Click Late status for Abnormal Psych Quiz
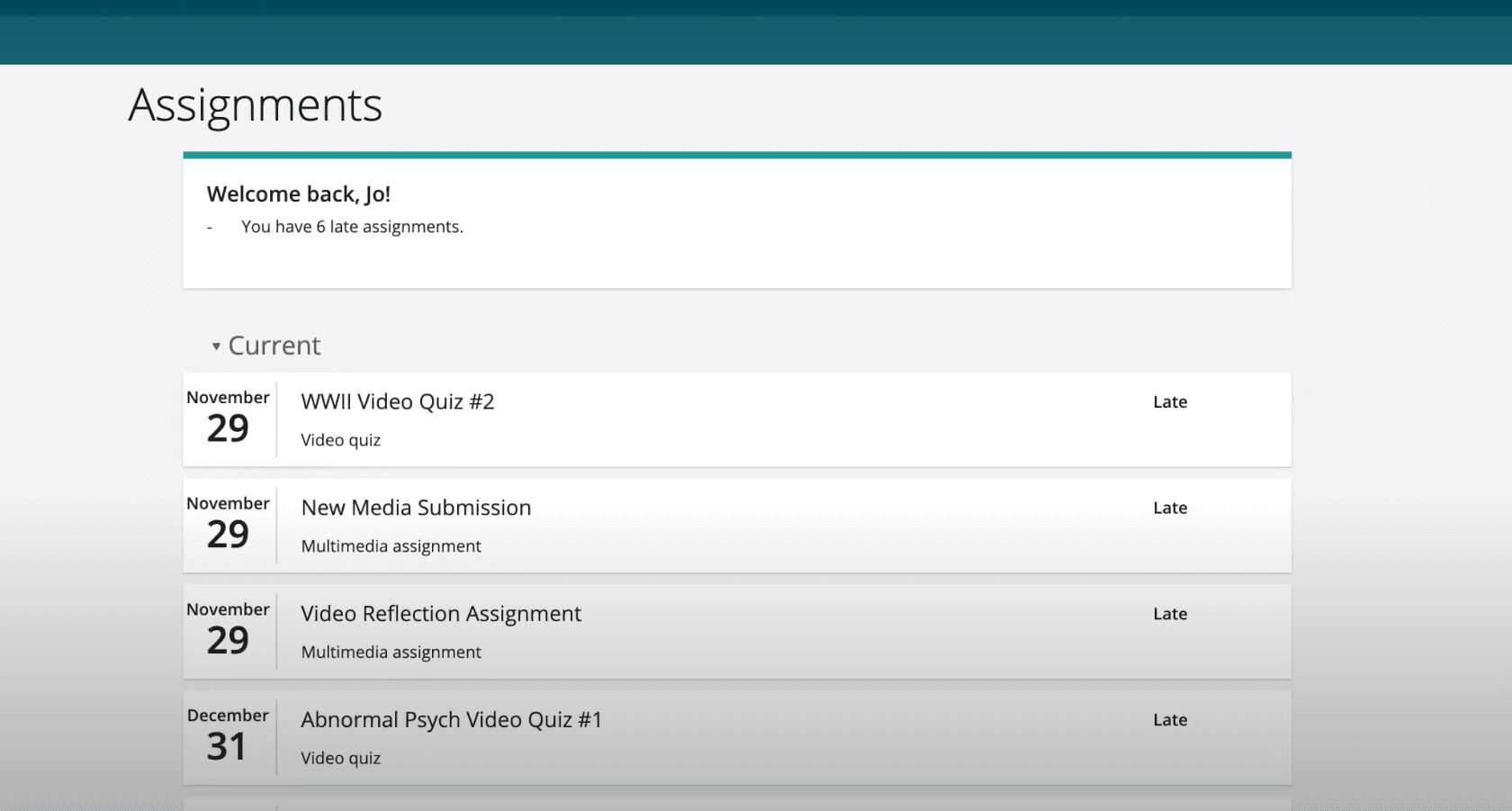 pos(1170,720)
